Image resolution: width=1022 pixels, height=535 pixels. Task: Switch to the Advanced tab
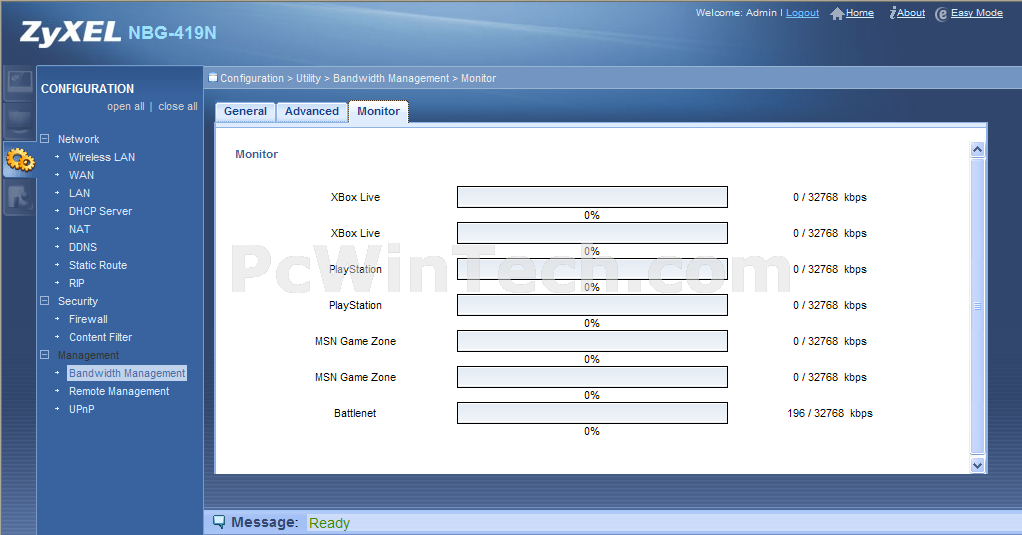[x=312, y=111]
